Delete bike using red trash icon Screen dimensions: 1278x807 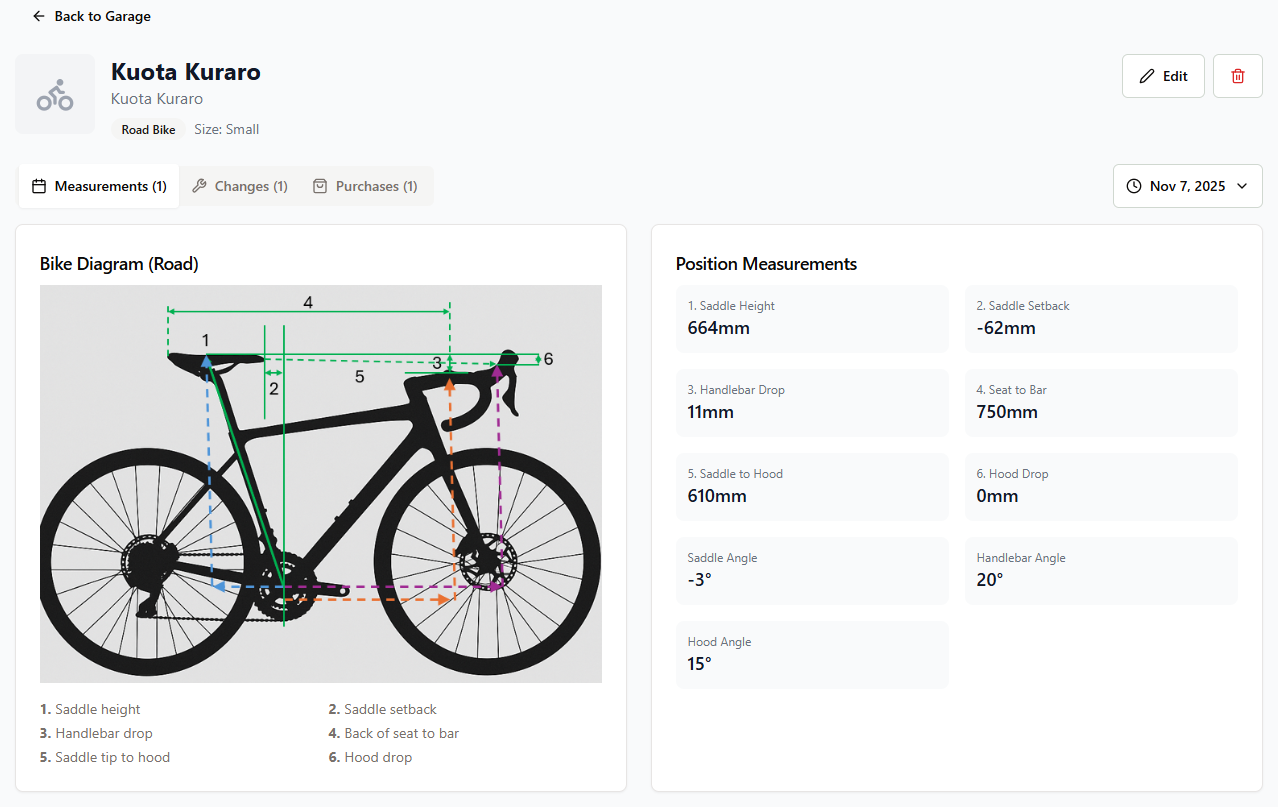[x=1238, y=76]
